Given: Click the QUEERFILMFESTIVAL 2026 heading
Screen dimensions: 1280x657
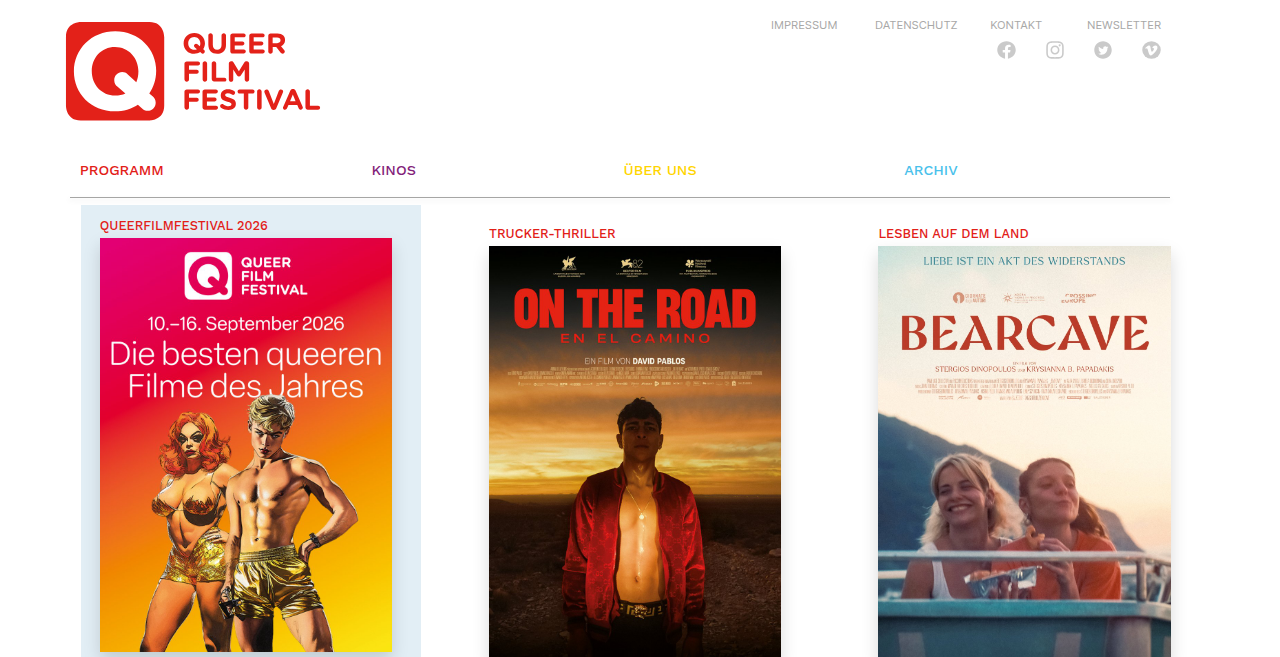Looking at the screenshot, I should tap(184, 226).
